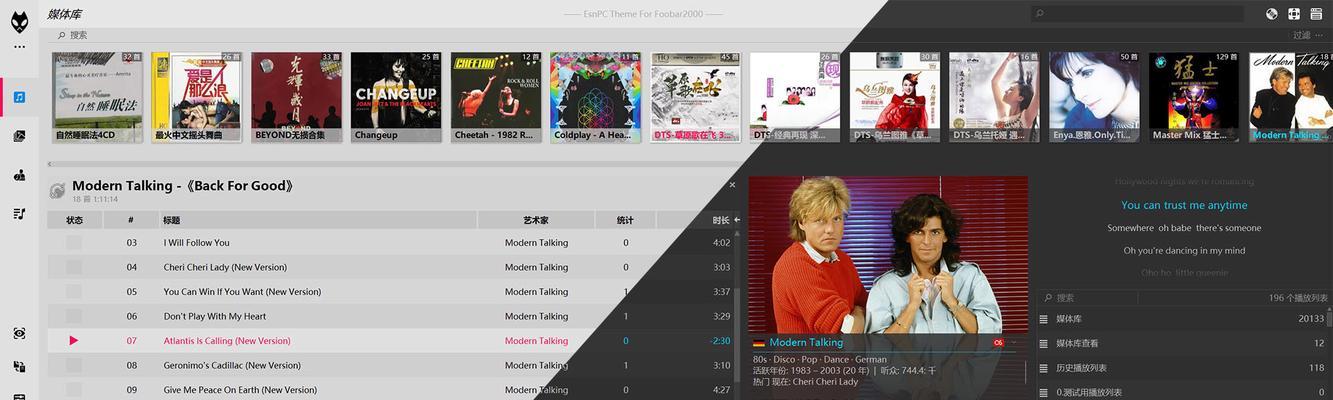Click the list icon beside 历史播放列表
Viewport: 1333px width, 400px height.
click(1044, 368)
